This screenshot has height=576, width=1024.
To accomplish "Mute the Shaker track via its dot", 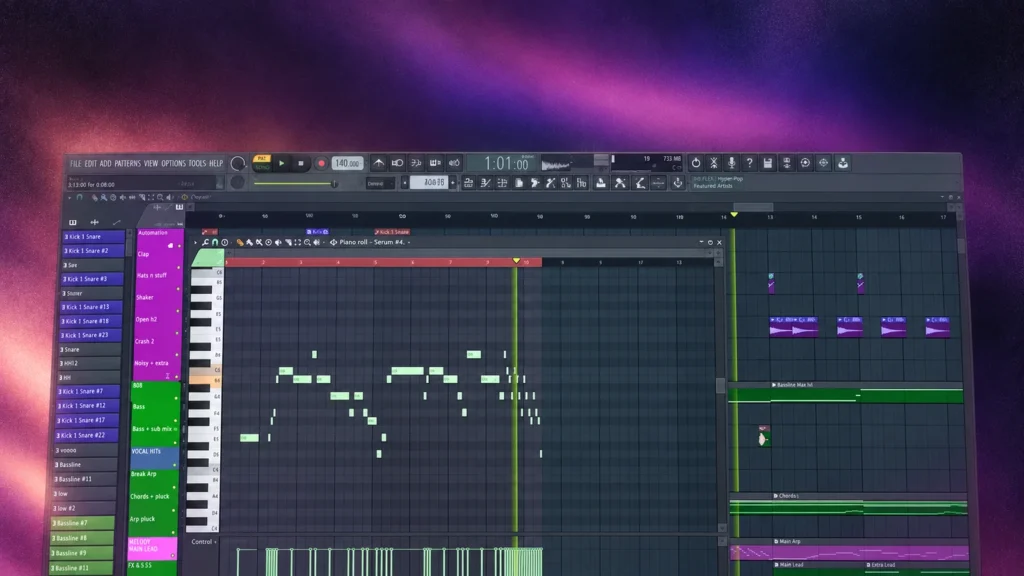I will click(178, 312).
